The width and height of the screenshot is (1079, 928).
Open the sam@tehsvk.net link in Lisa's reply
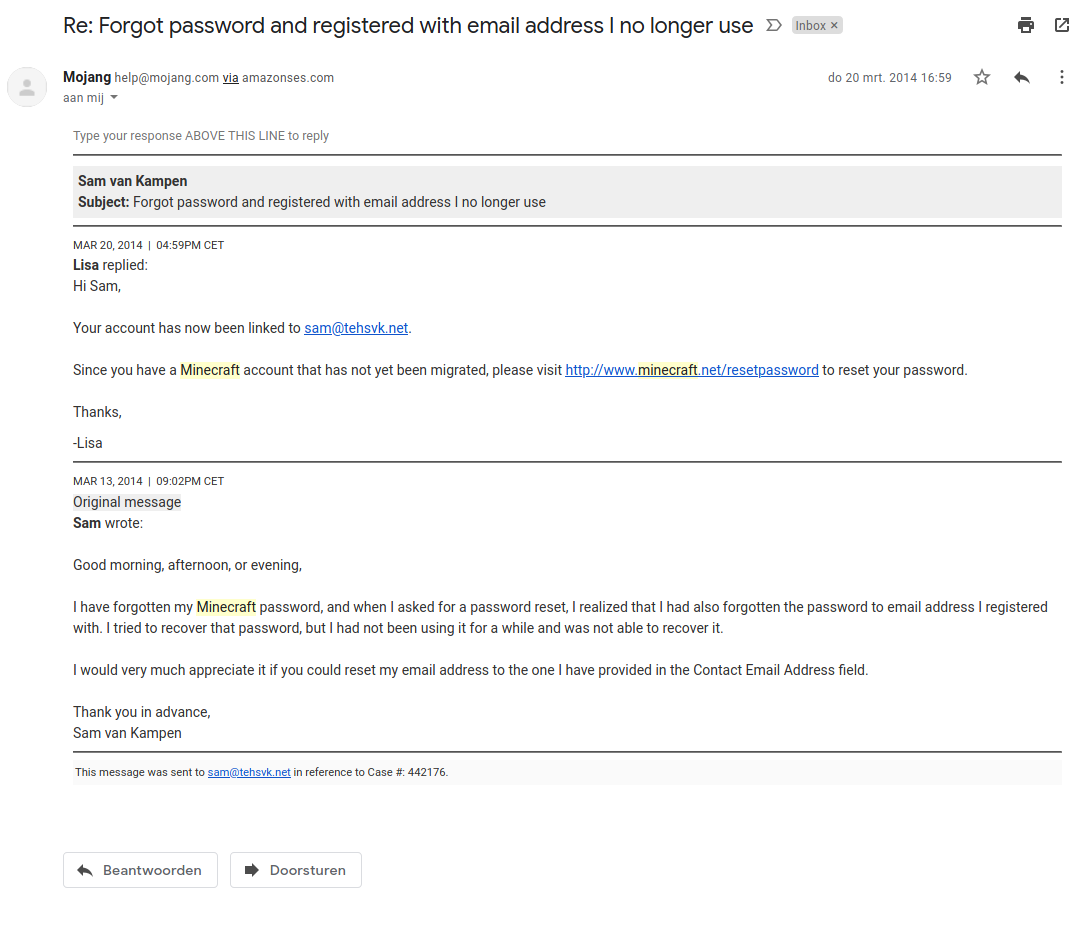(356, 328)
